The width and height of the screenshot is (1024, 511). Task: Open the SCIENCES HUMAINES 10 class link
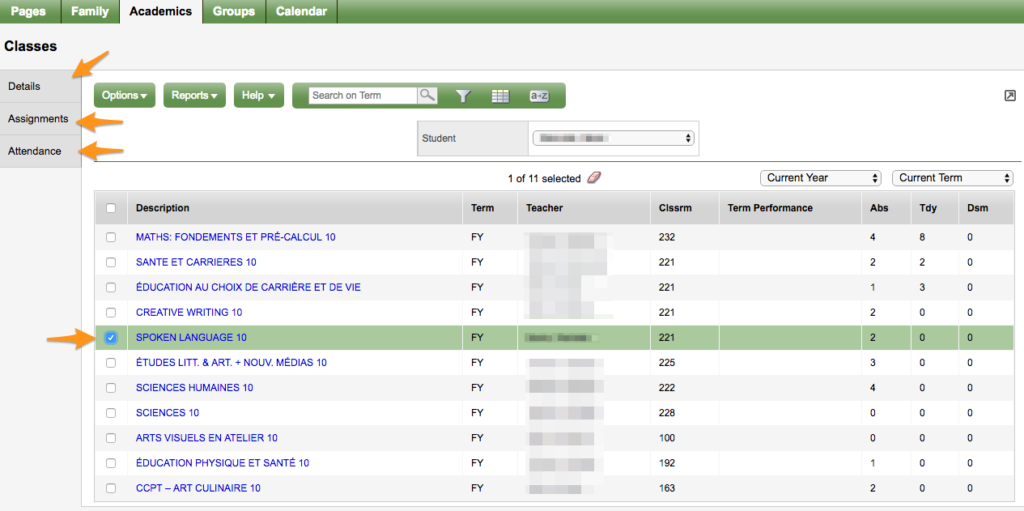(x=194, y=388)
